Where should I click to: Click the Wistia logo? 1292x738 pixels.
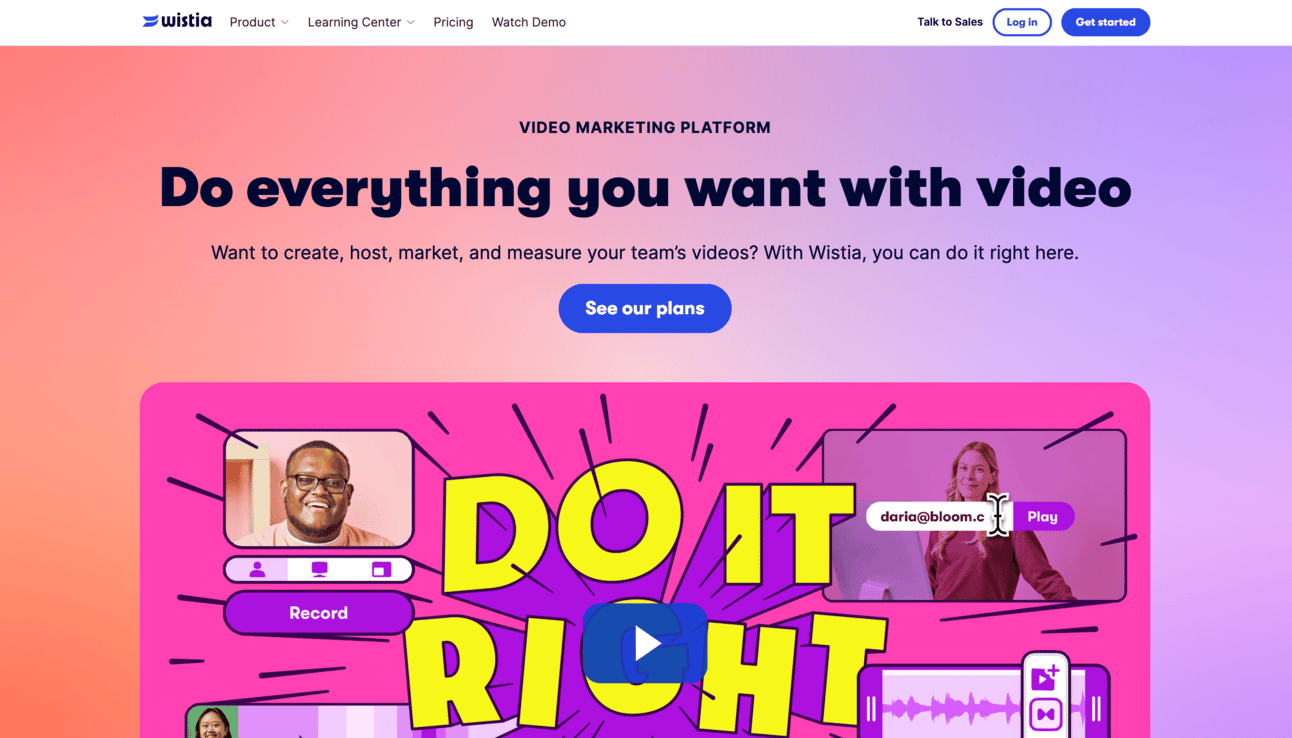177,21
